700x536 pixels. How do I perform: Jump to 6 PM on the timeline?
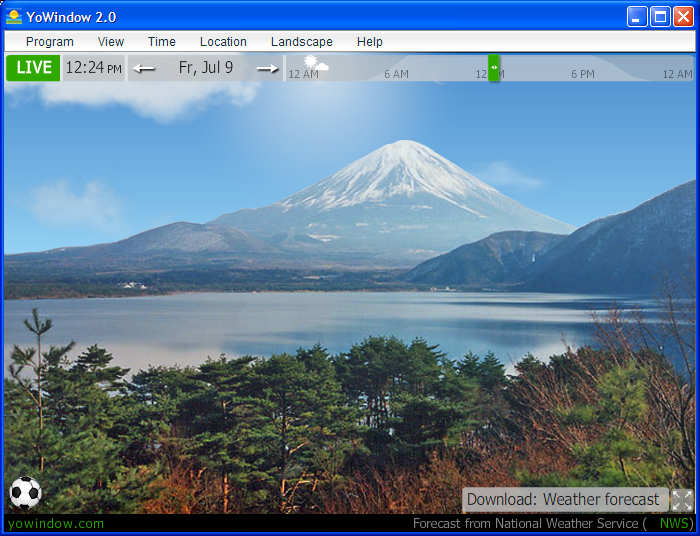click(x=582, y=74)
